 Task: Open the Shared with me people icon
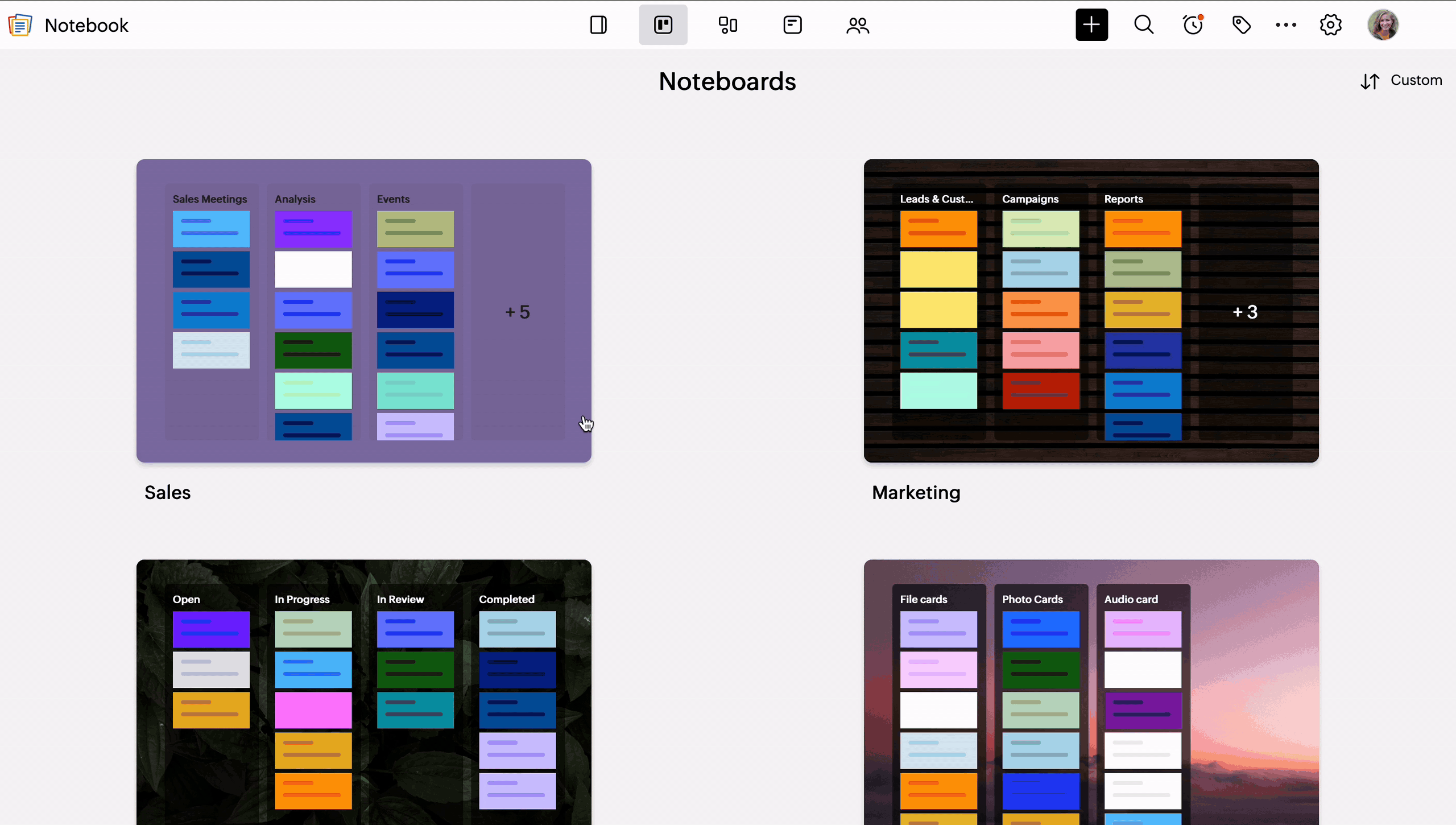tap(857, 25)
